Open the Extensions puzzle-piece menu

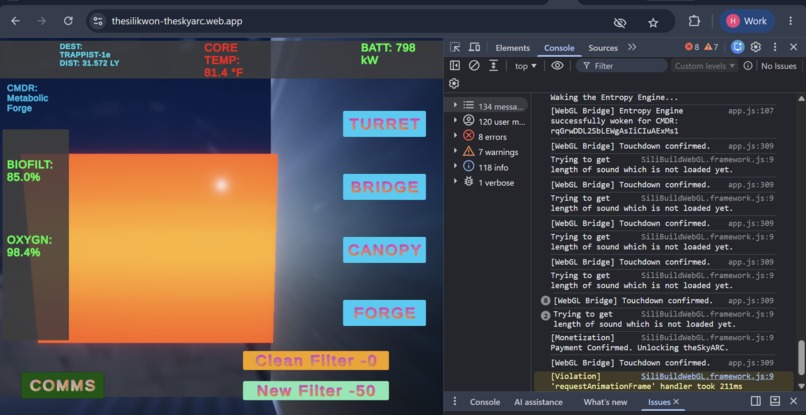[x=694, y=21]
